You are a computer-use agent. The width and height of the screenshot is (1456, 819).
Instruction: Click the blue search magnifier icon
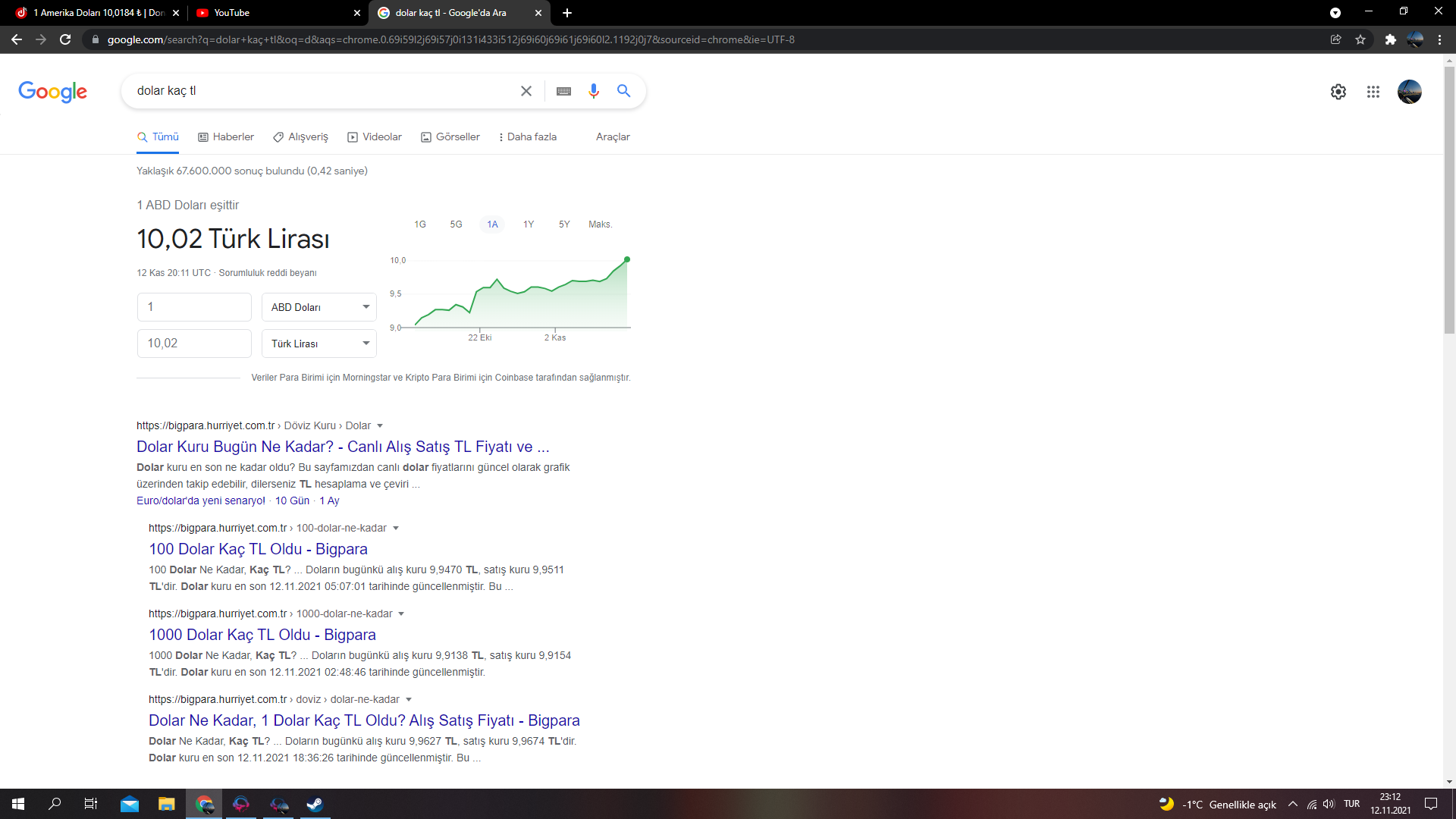[x=623, y=91]
